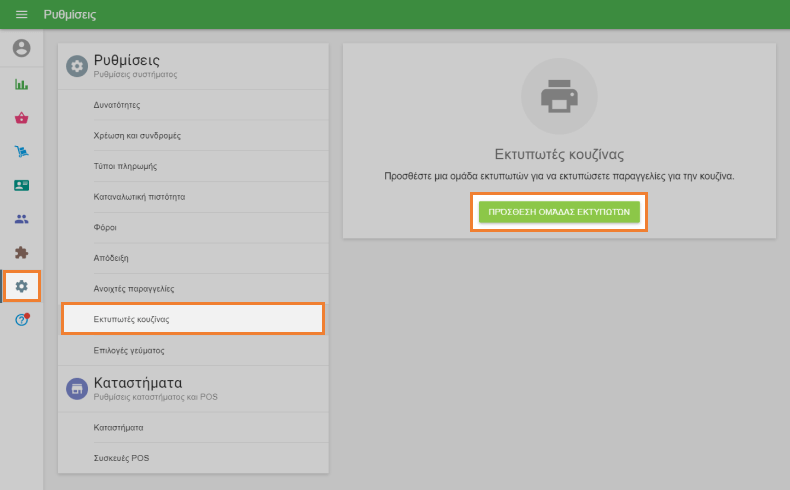Open the hamburger menu in the top bar
The width and height of the screenshot is (790, 490).
21,15
